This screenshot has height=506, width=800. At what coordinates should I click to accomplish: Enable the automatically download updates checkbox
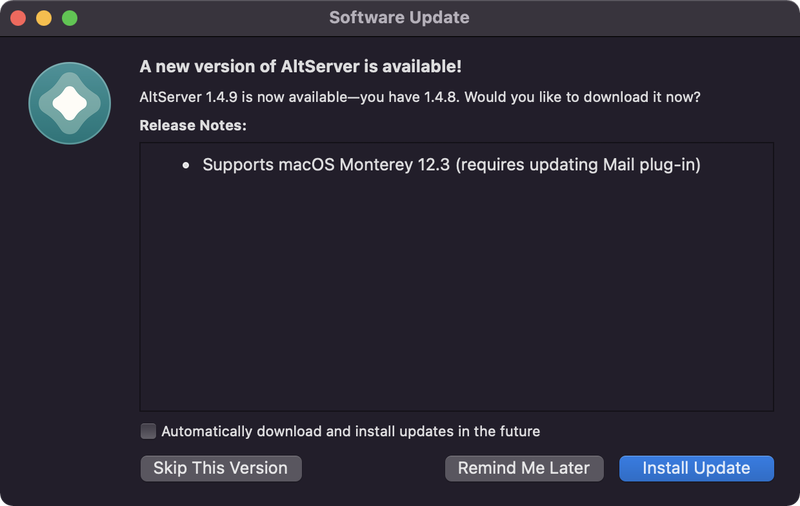click(148, 431)
